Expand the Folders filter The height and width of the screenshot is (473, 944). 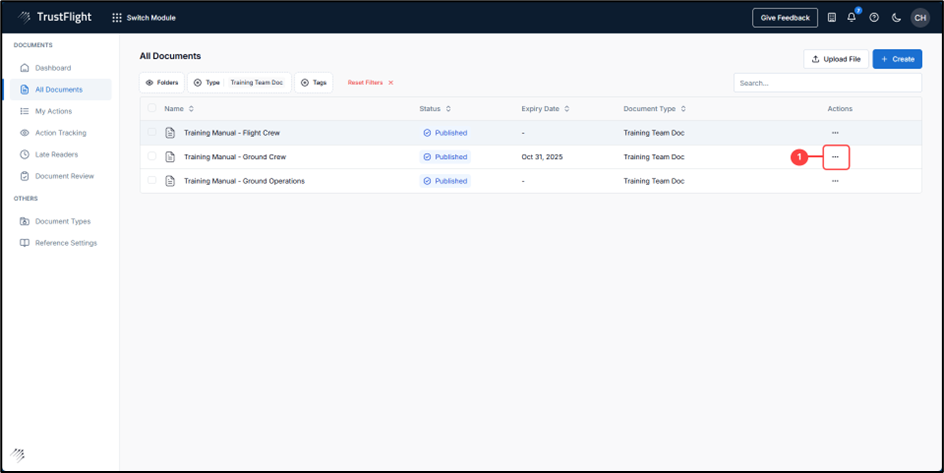[162, 83]
